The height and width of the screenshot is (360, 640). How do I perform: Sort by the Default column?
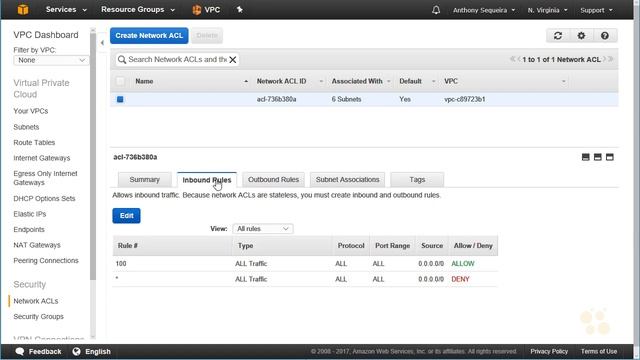pyautogui.click(x=410, y=81)
